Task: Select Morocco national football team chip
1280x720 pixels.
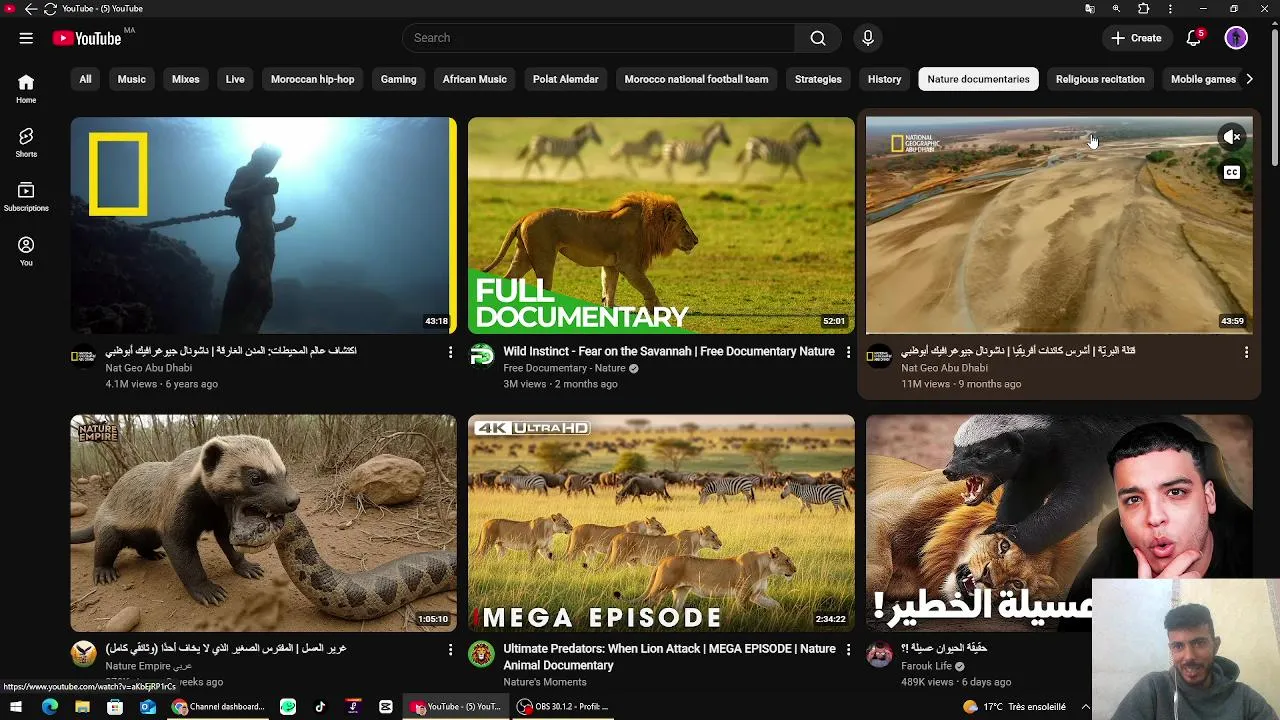Action: coord(696,79)
